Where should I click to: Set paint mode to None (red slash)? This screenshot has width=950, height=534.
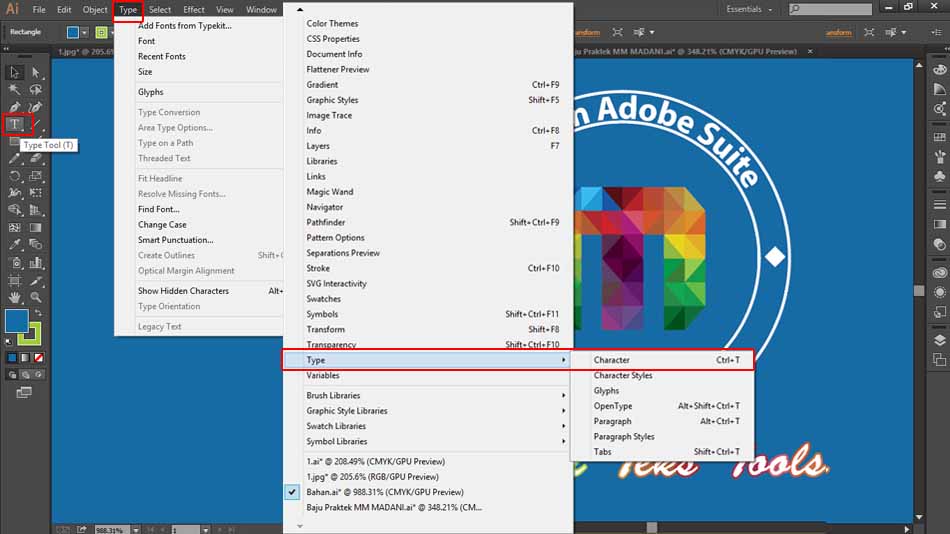tap(39, 358)
